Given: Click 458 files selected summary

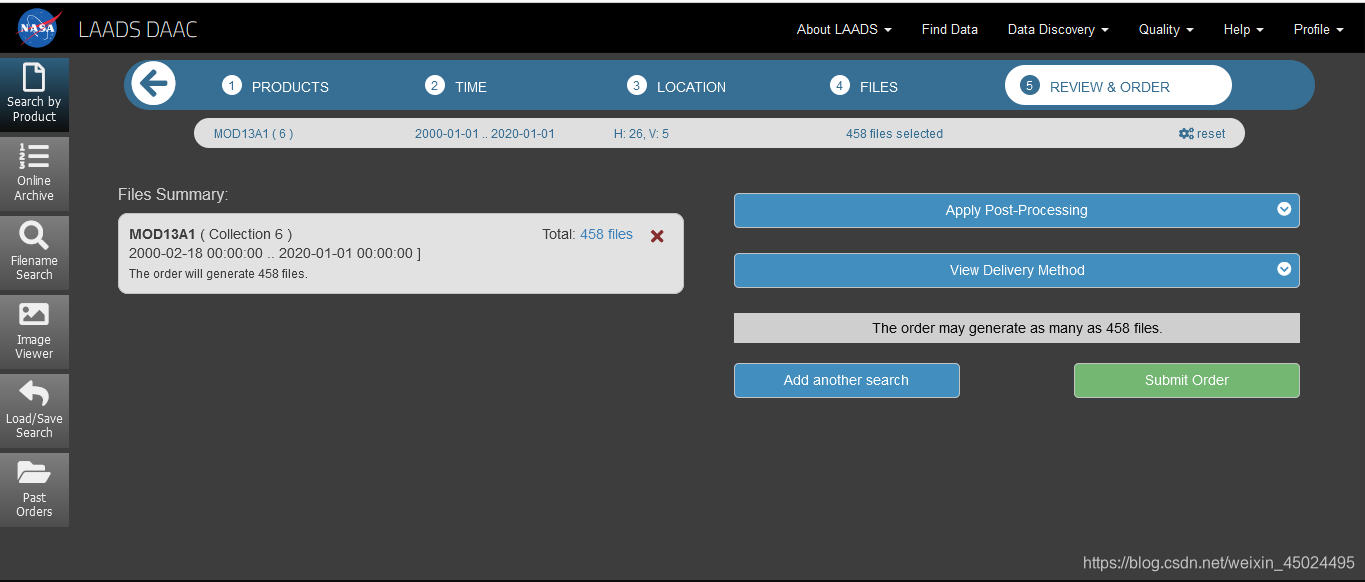Looking at the screenshot, I should click(894, 133).
